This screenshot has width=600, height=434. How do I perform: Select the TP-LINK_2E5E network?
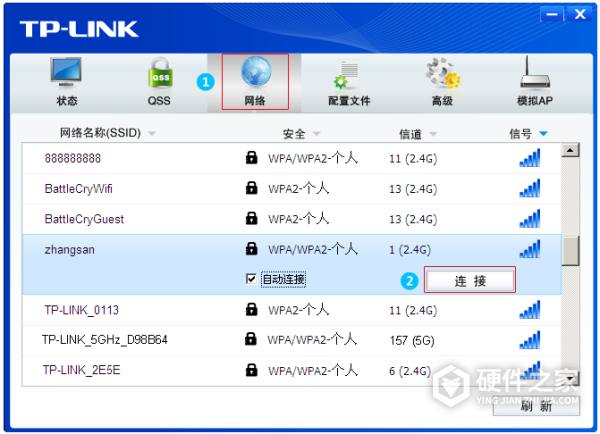click(82, 370)
